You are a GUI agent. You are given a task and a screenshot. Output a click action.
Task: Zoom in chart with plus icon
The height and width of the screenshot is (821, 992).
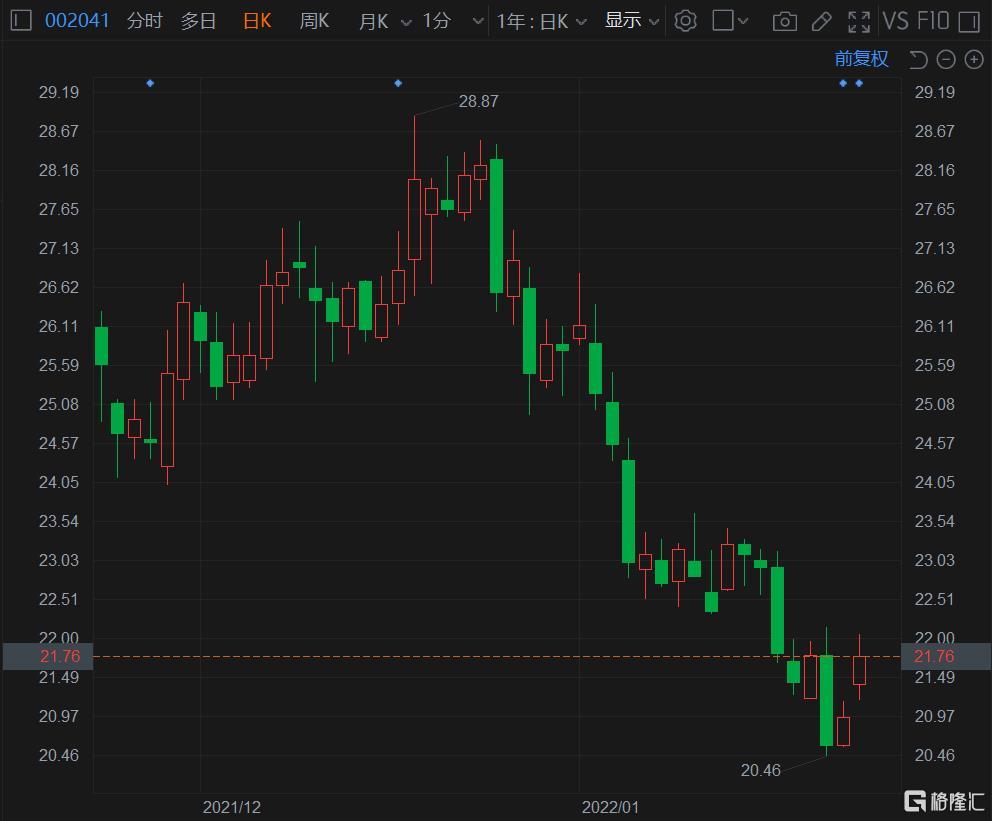pyautogui.click(x=974, y=60)
